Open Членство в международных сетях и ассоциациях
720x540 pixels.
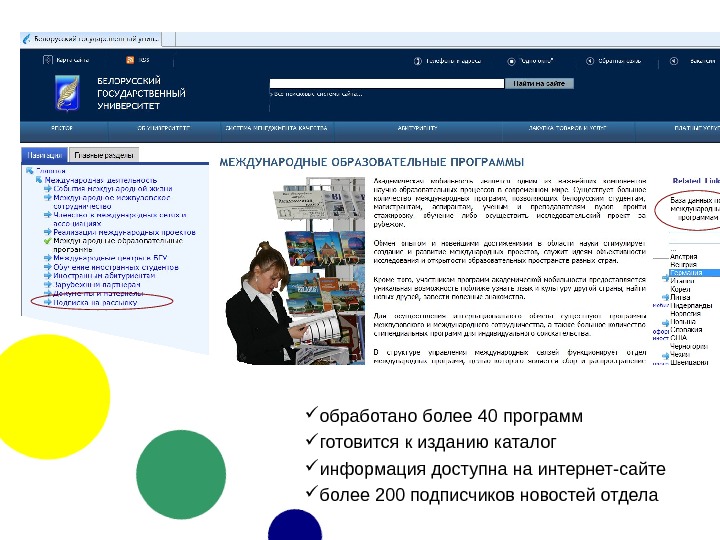[120, 219]
